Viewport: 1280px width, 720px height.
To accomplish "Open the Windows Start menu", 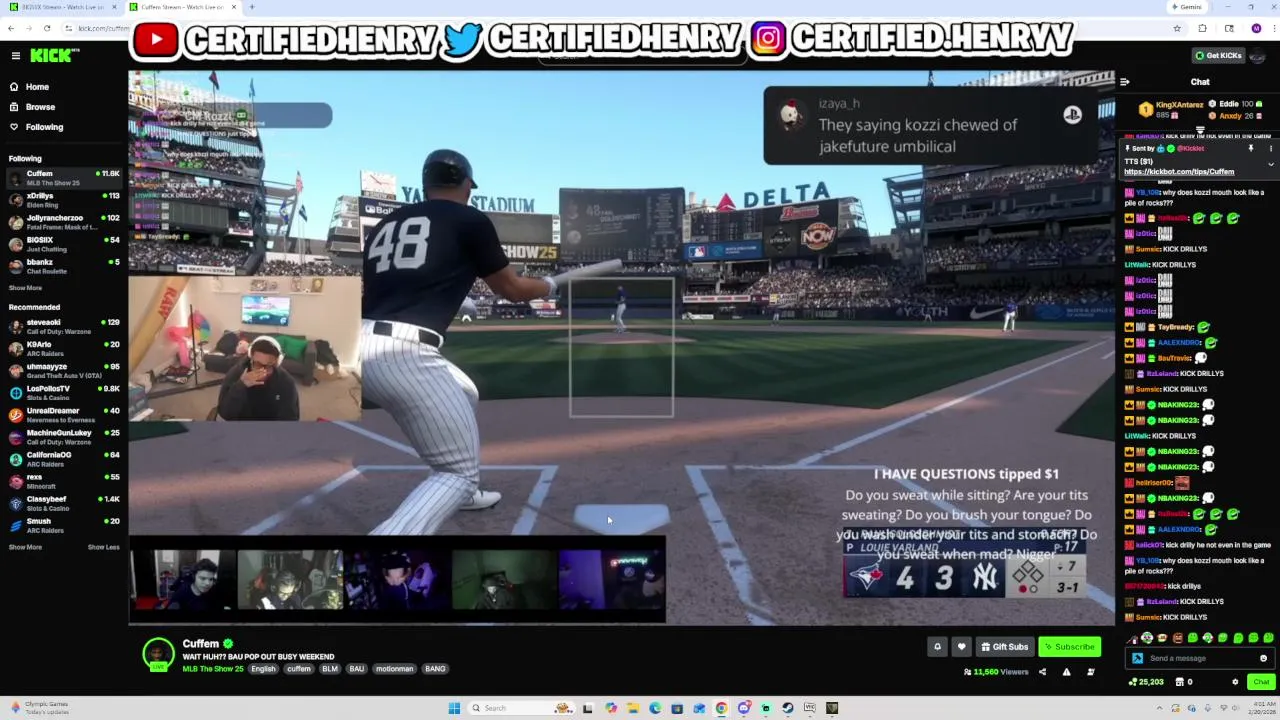I will (x=454, y=708).
